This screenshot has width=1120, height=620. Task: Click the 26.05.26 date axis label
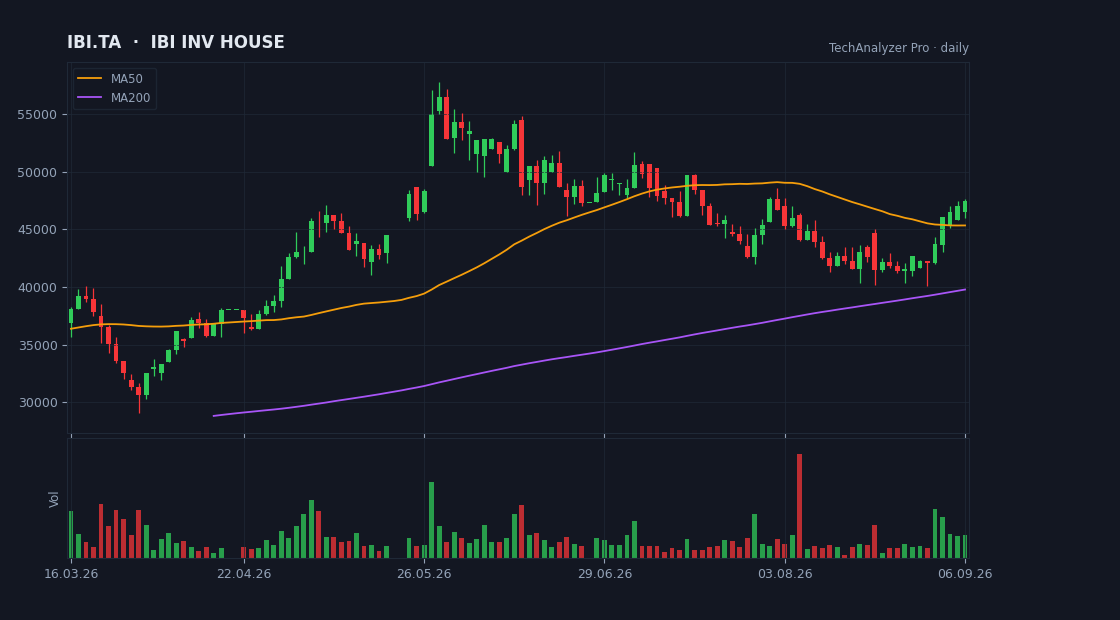(x=424, y=574)
